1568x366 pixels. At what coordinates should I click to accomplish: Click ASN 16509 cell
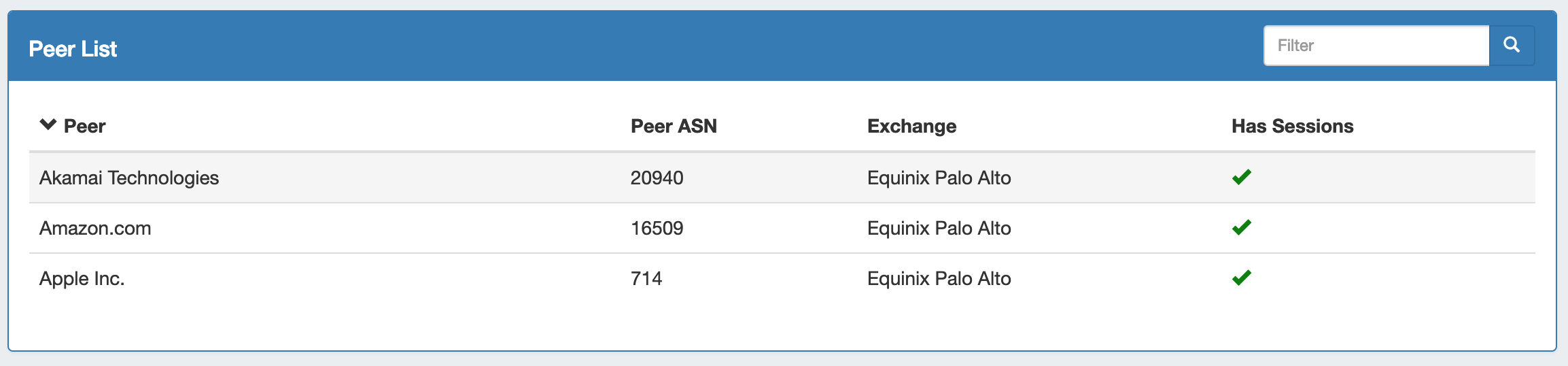point(657,228)
